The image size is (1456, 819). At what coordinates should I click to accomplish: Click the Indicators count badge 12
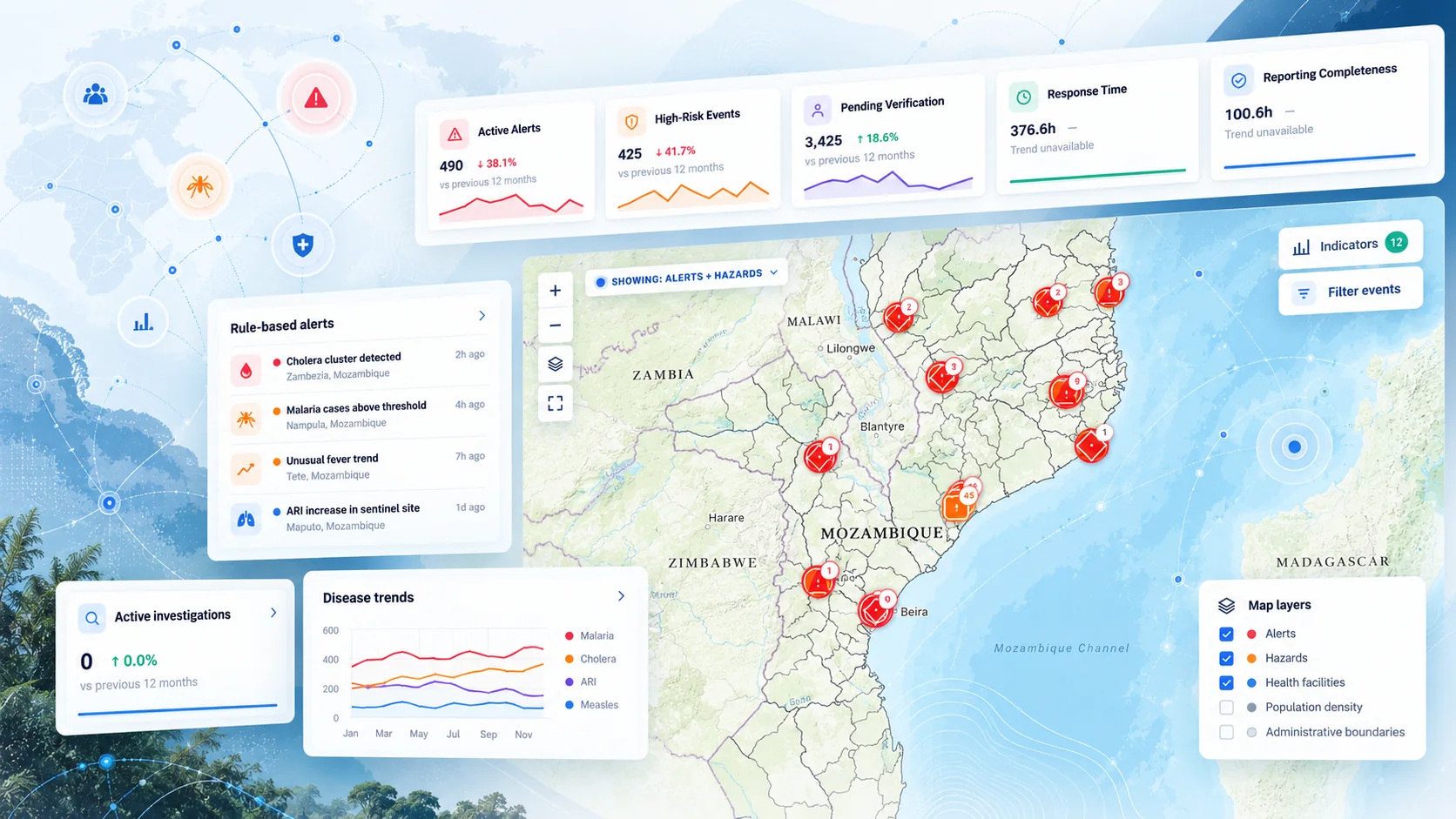(x=1397, y=242)
